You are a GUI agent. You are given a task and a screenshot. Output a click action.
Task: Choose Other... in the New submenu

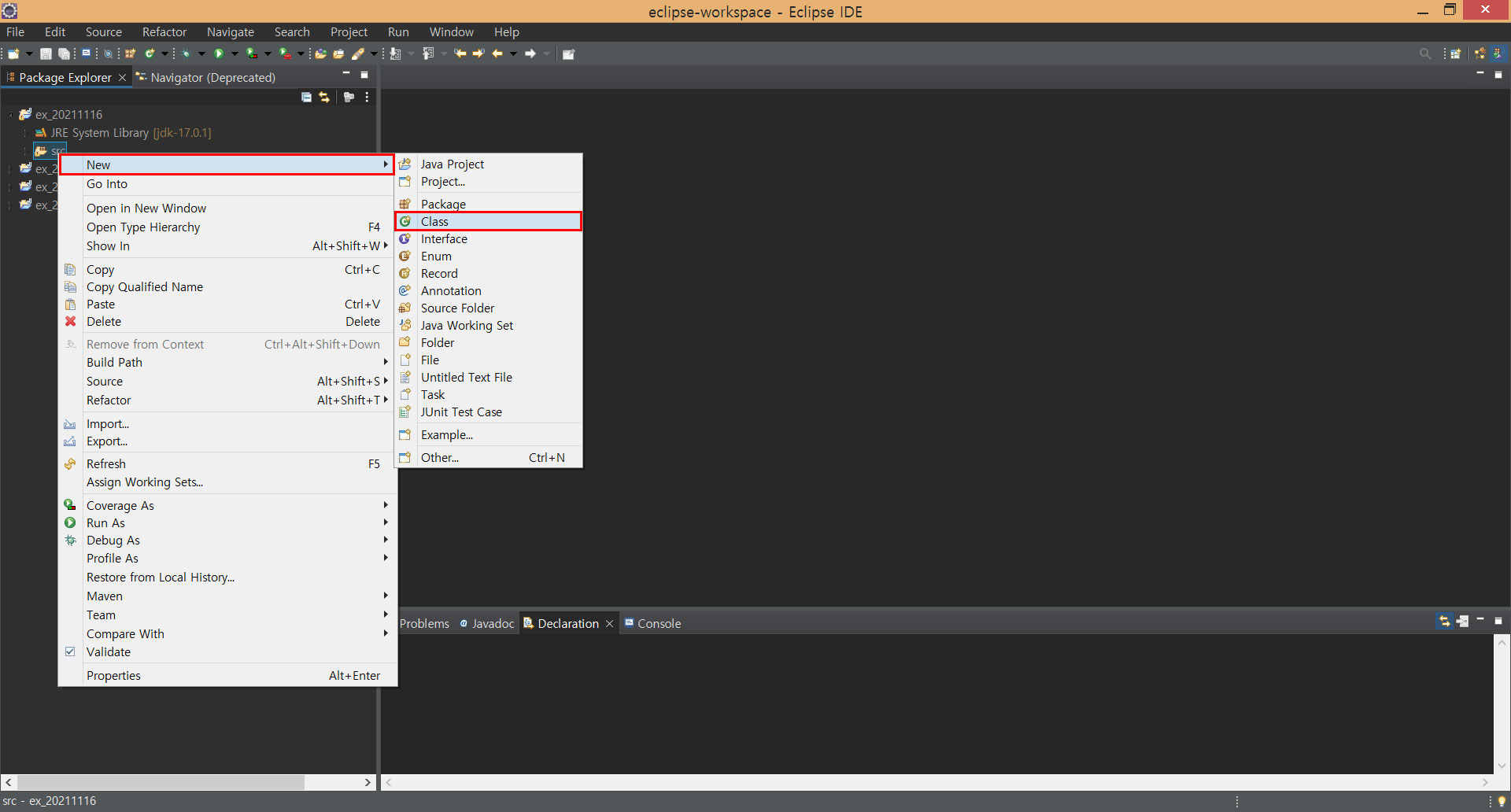(x=488, y=457)
